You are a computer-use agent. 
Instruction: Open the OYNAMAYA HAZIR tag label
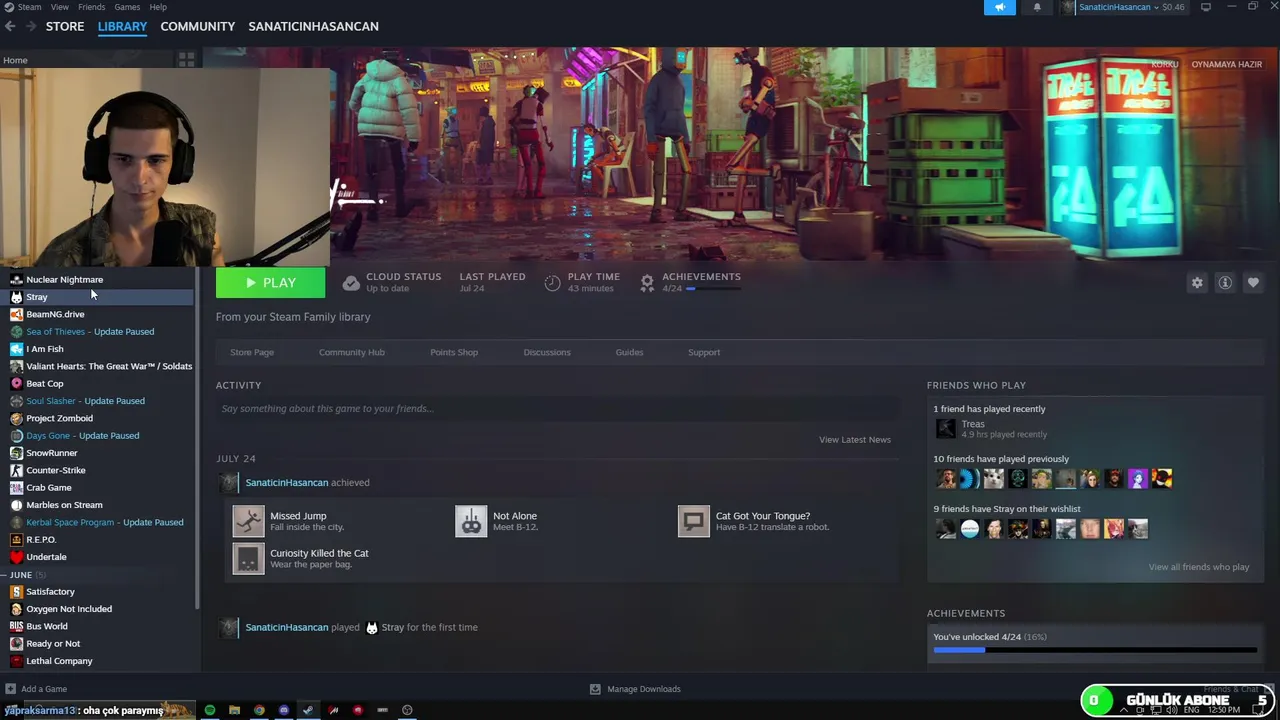1227,64
